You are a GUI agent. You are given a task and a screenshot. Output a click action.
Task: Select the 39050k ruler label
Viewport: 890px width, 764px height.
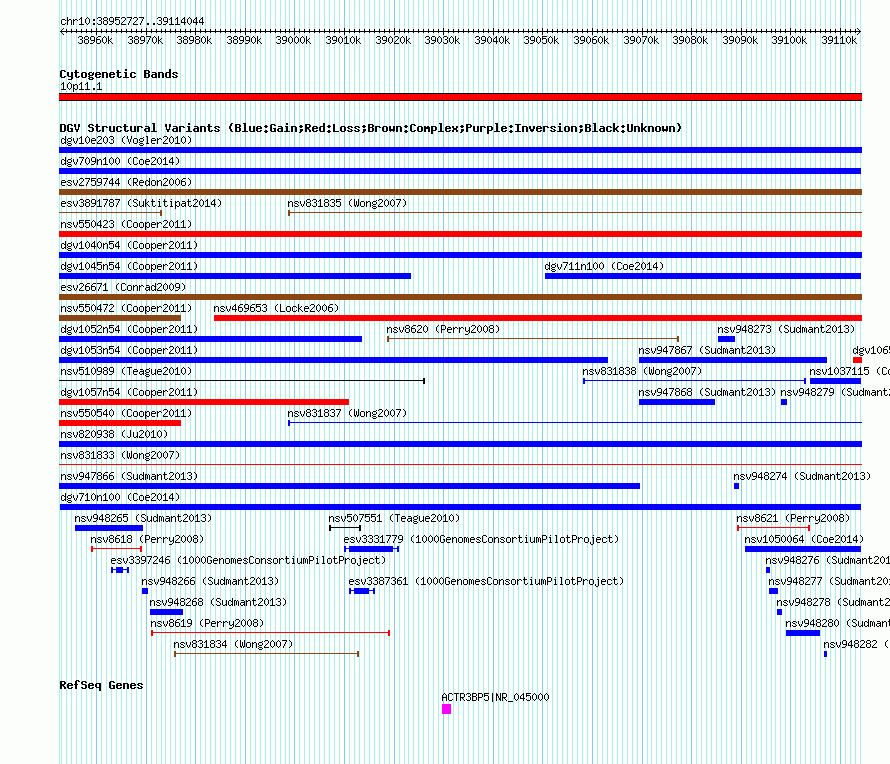(x=541, y=40)
